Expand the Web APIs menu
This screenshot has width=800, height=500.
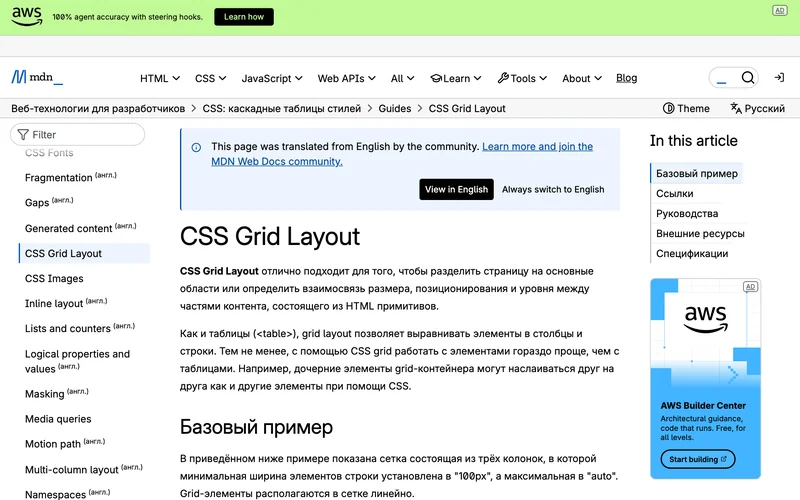pos(346,78)
